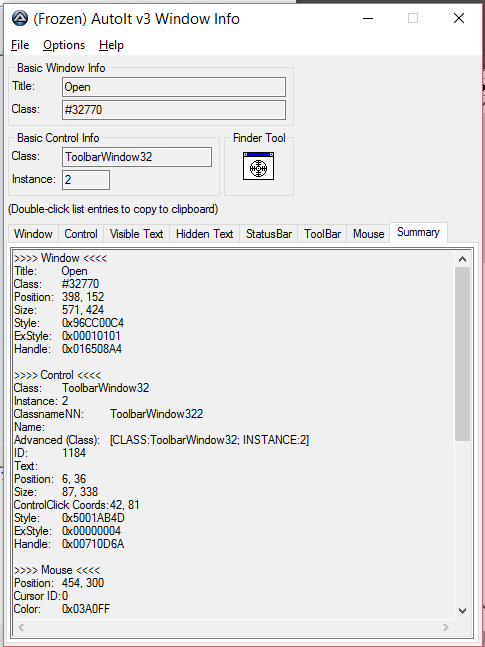Open the Options menu
485x647 pixels.
click(x=64, y=45)
